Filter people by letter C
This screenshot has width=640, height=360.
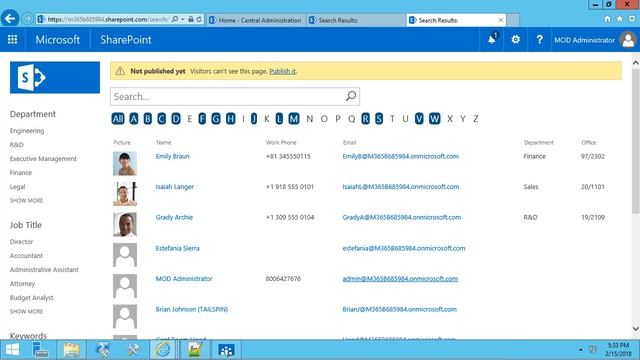point(162,118)
